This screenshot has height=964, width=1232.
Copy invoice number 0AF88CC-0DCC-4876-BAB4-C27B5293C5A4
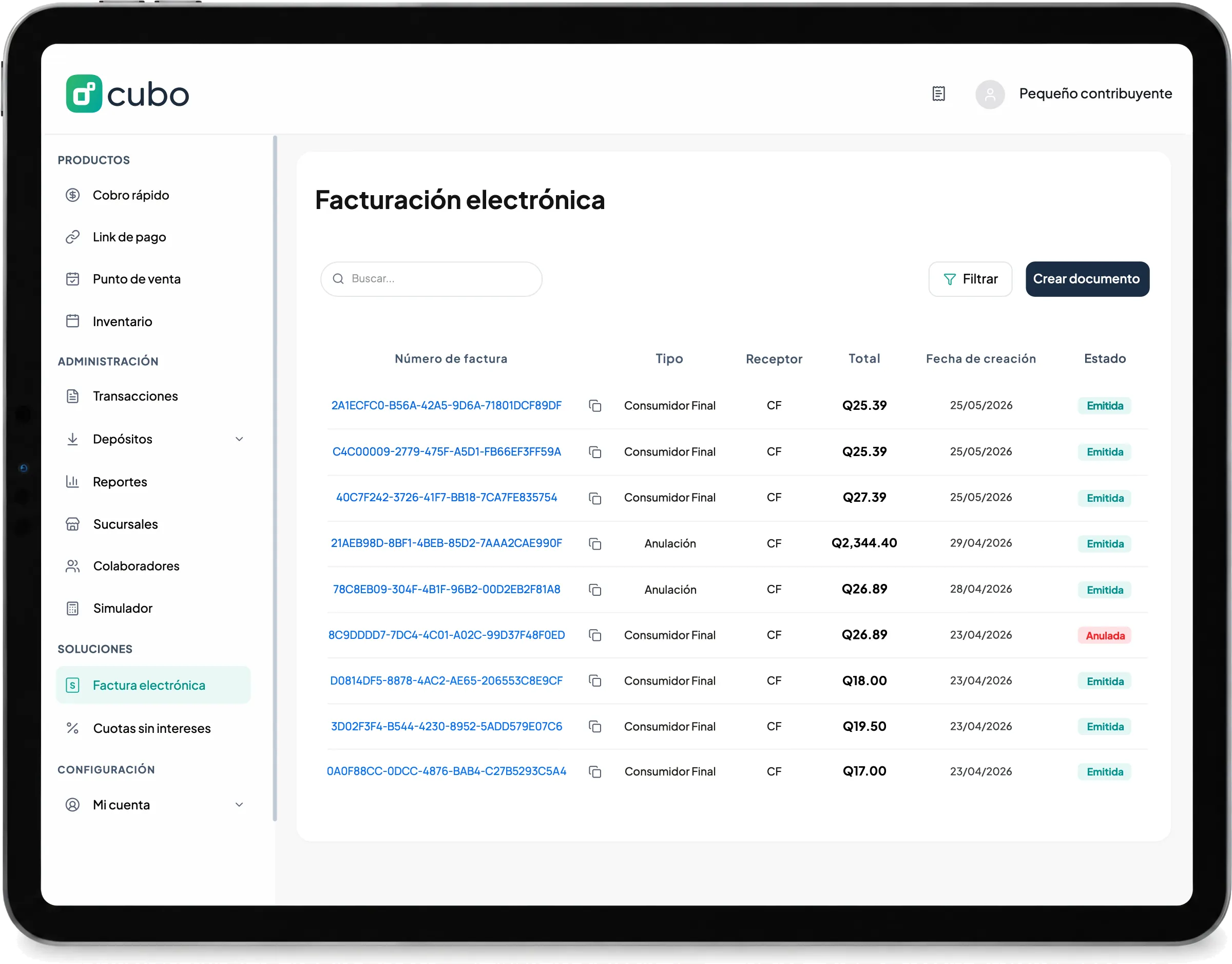pyautogui.click(x=595, y=772)
